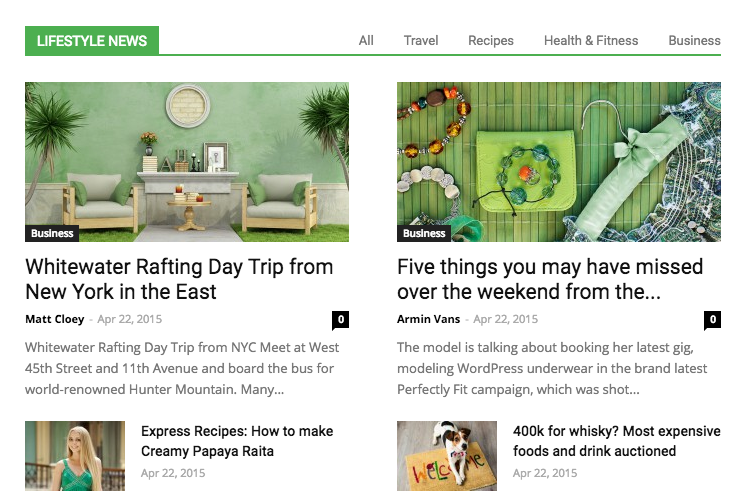Open the green living room featured image
Screen dimensions: 749x502
click(187, 162)
